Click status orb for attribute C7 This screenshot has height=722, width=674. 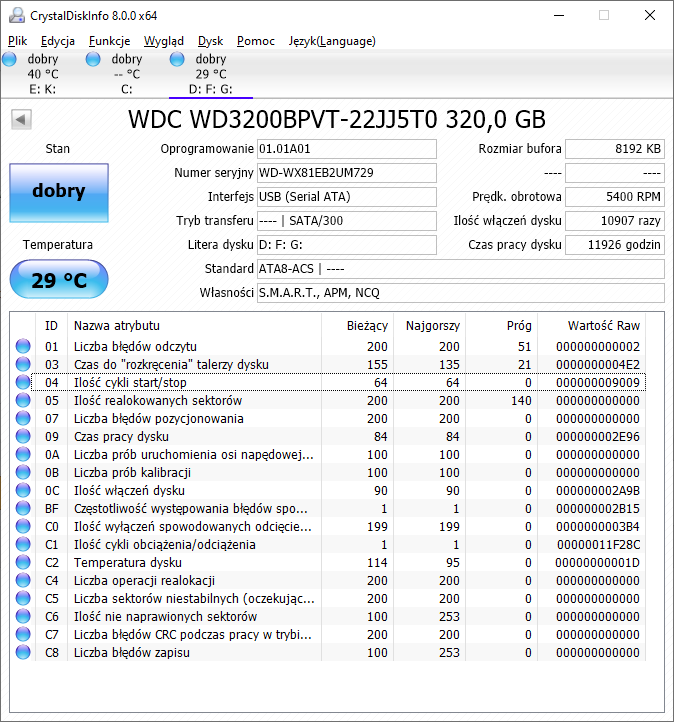[x=23, y=634]
